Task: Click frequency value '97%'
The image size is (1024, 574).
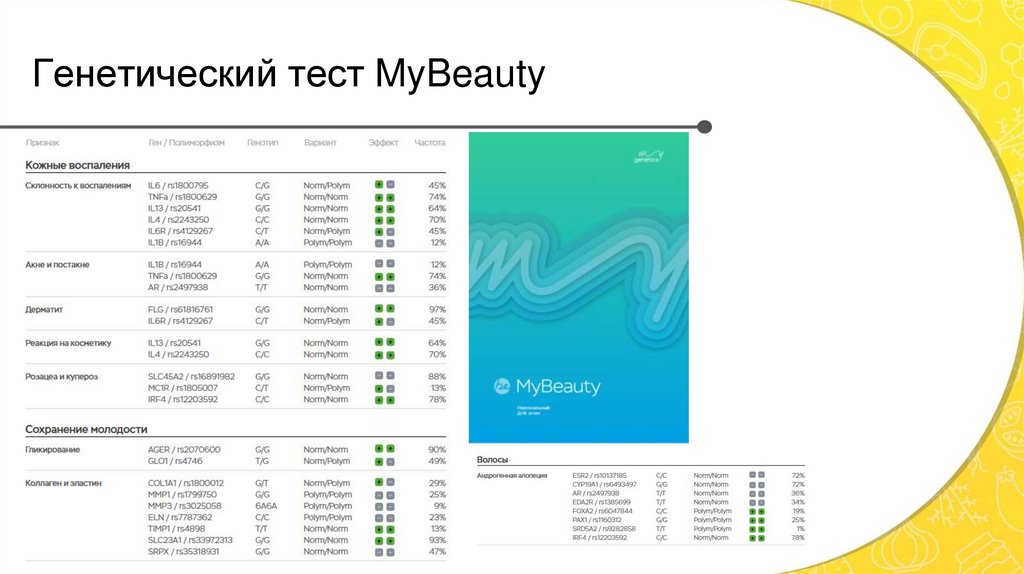Action: (x=438, y=310)
